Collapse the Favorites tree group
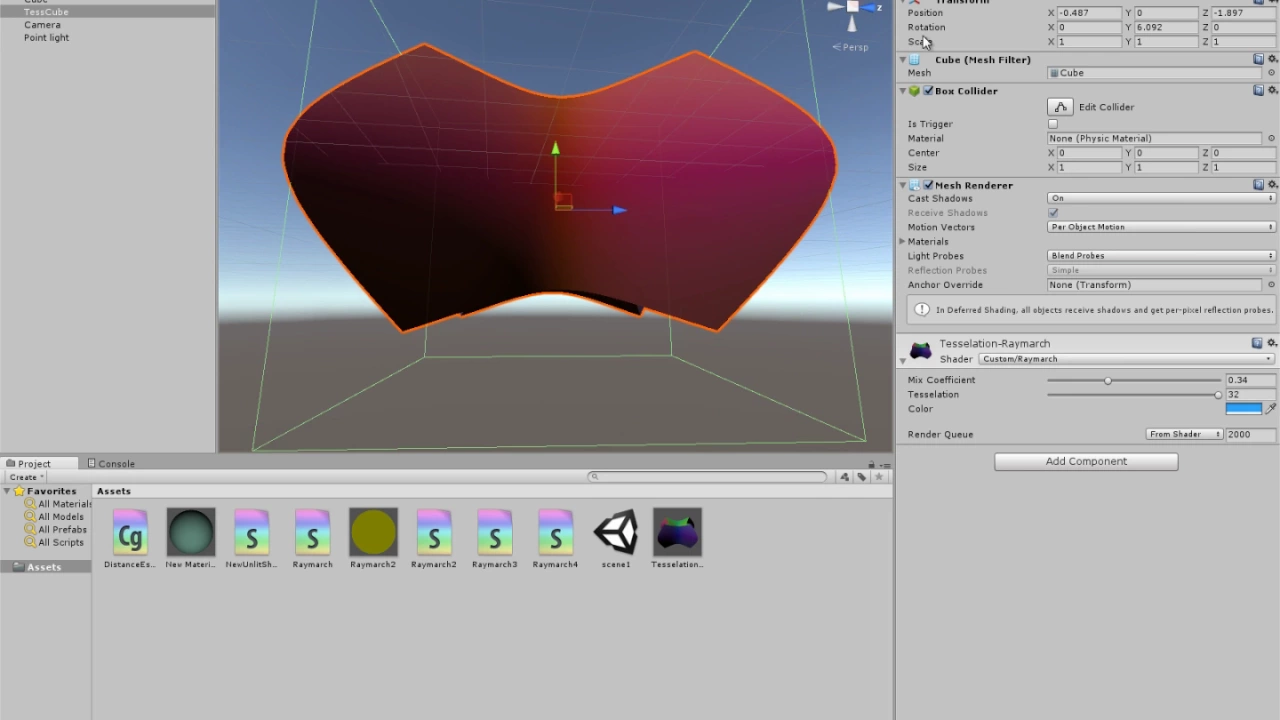This screenshot has width=1280, height=720. click(x=6, y=491)
